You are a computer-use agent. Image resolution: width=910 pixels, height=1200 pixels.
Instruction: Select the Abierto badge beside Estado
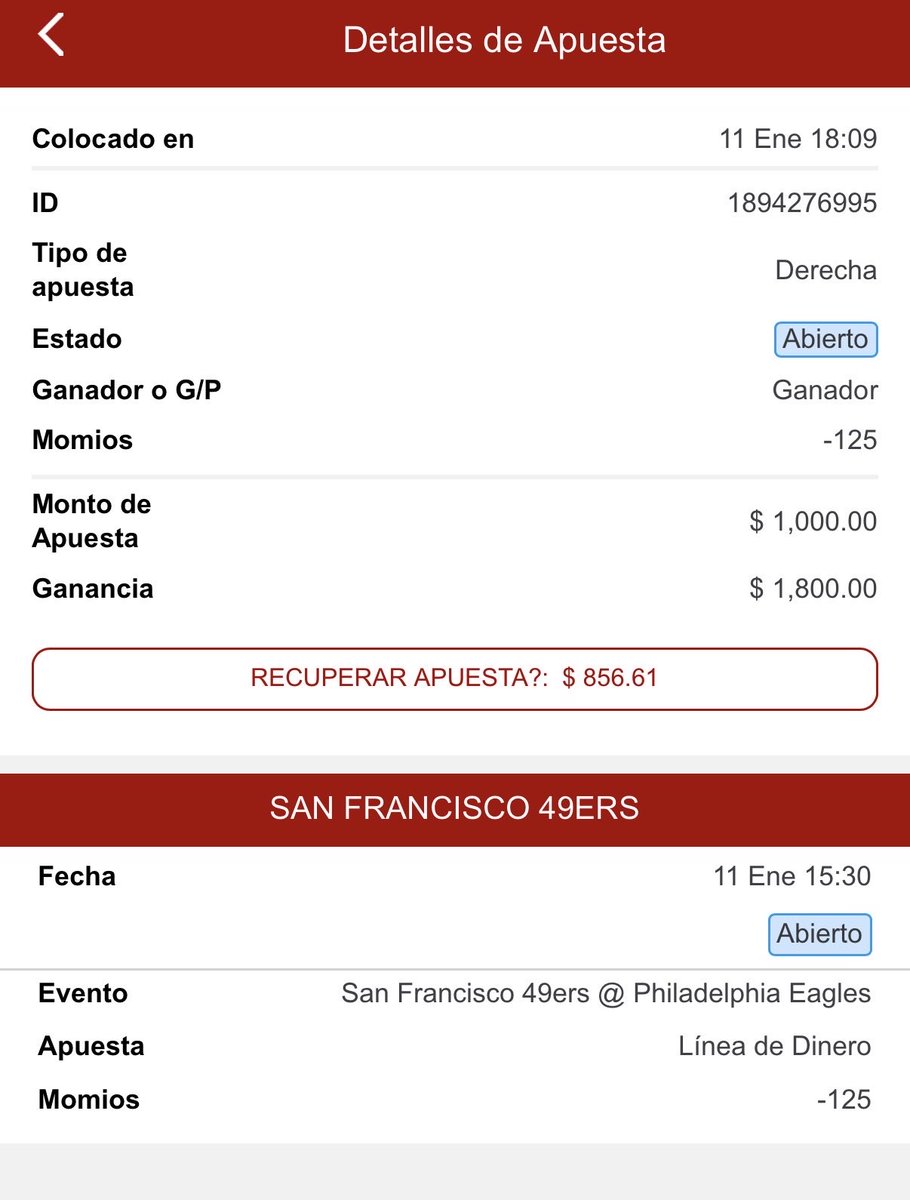pyautogui.click(x=826, y=339)
